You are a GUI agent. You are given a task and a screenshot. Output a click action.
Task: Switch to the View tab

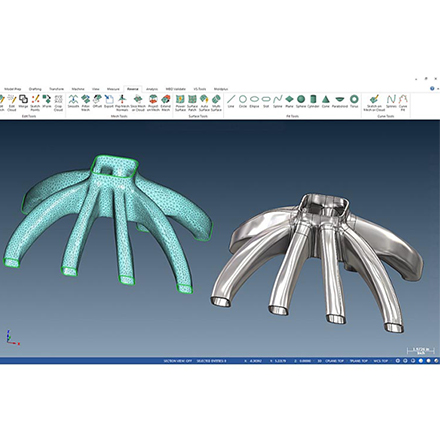coord(96,89)
